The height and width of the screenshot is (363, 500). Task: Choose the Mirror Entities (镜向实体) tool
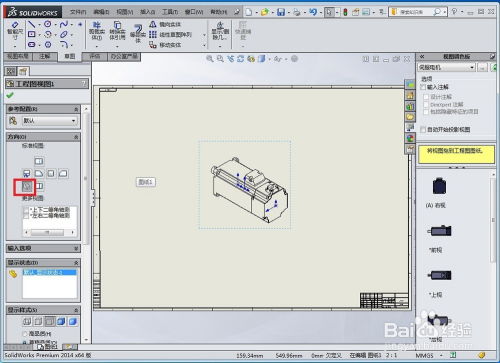165,24
